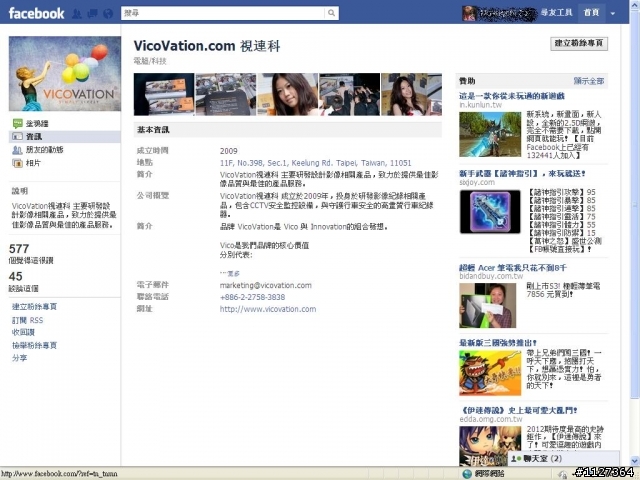Click the year 2009 founding value

[229, 151]
